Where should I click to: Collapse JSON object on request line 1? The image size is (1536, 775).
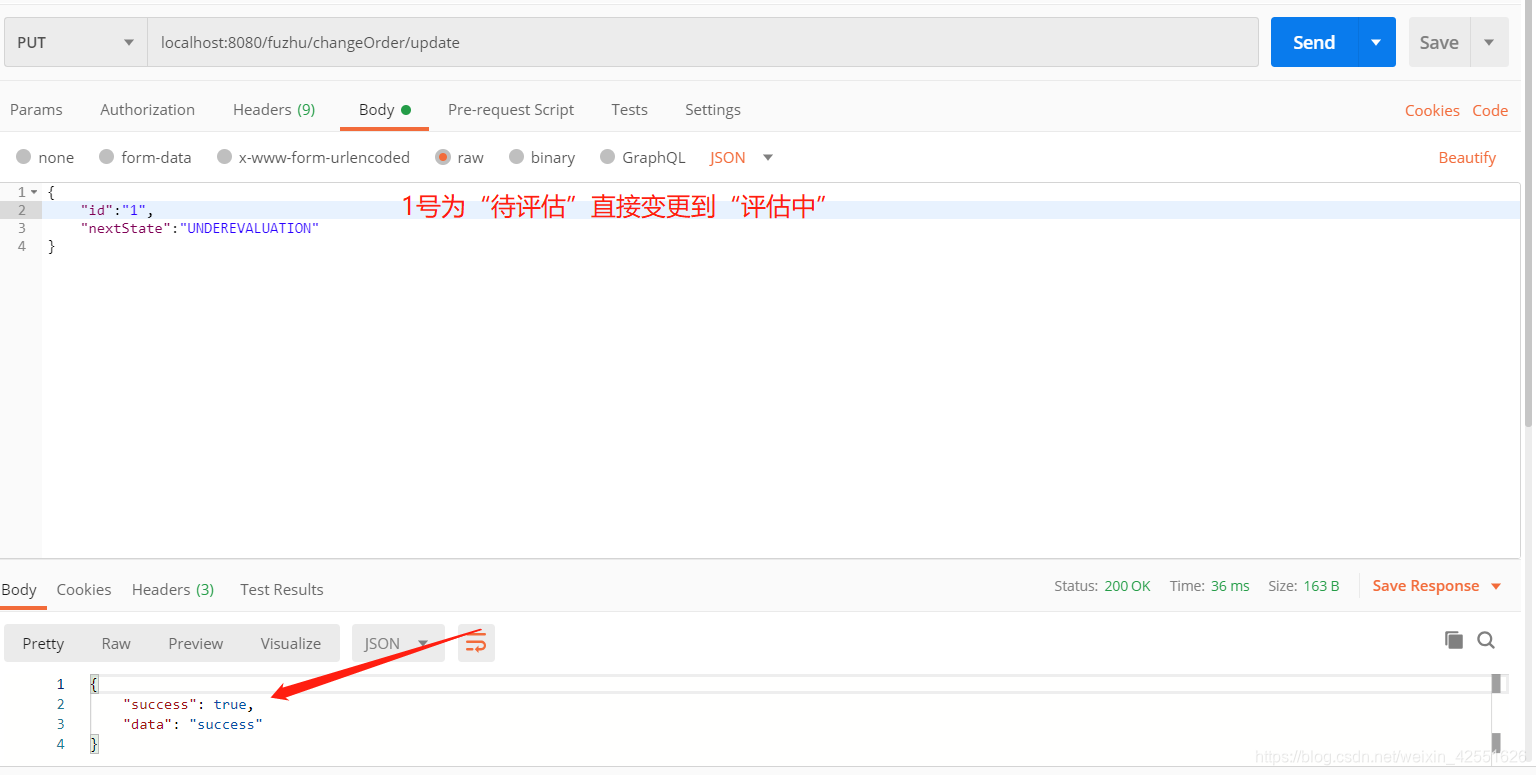34,191
